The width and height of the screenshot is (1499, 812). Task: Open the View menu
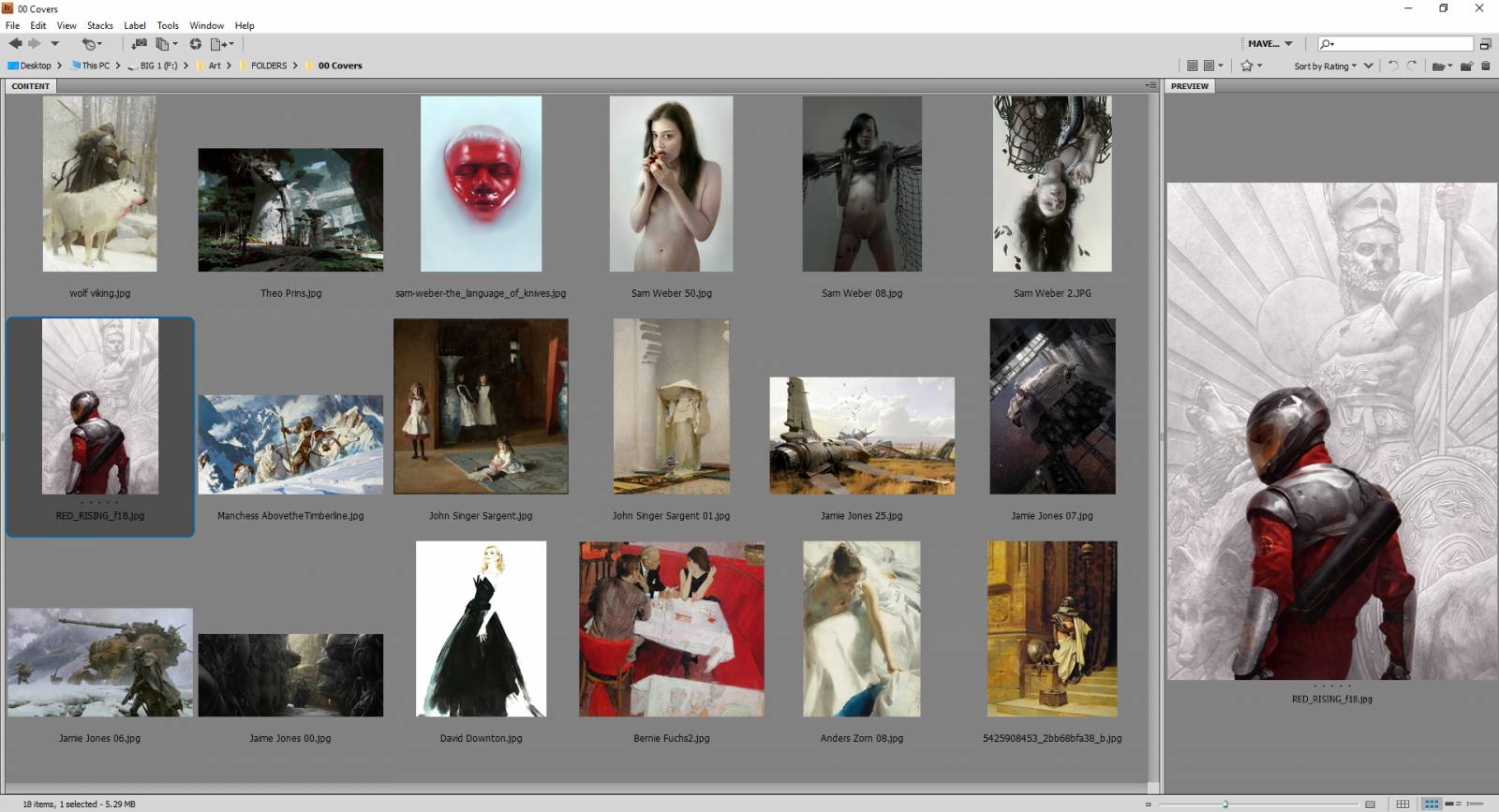point(67,25)
